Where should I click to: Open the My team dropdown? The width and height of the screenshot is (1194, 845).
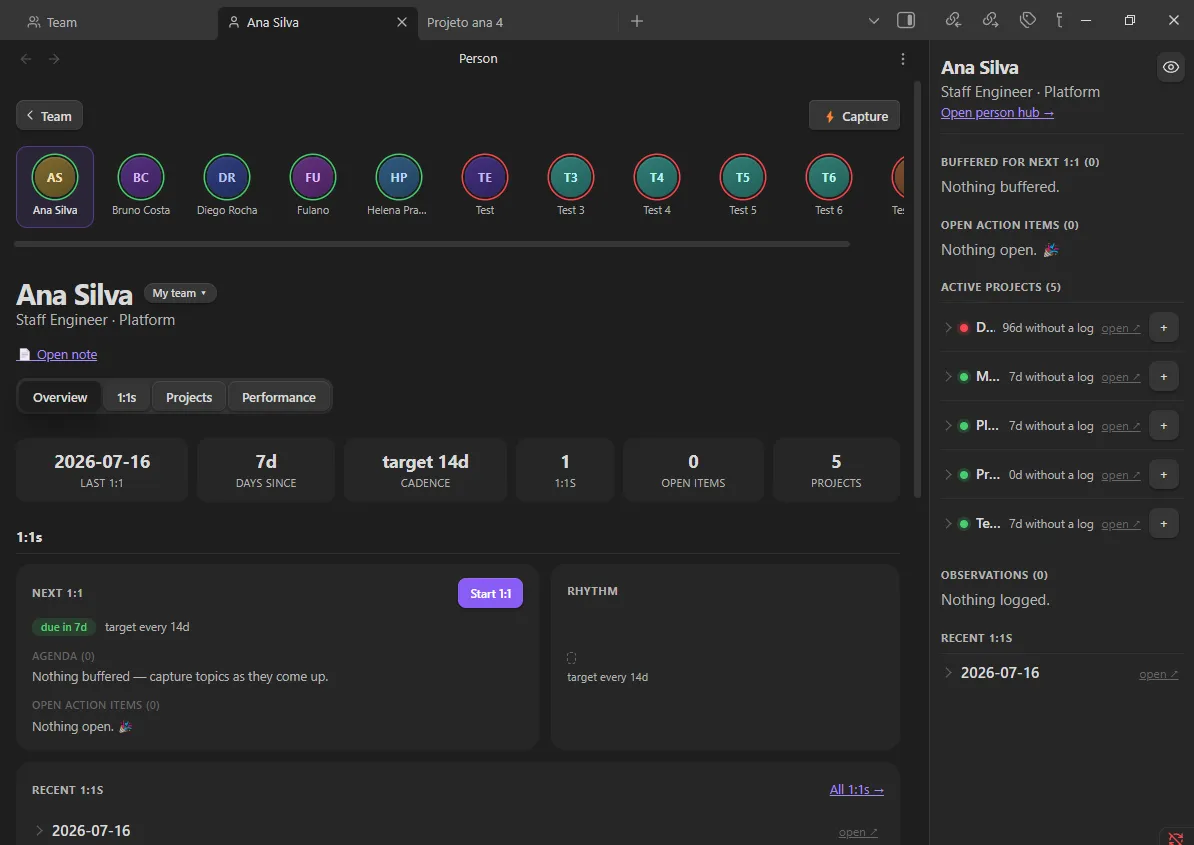pos(180,293)
